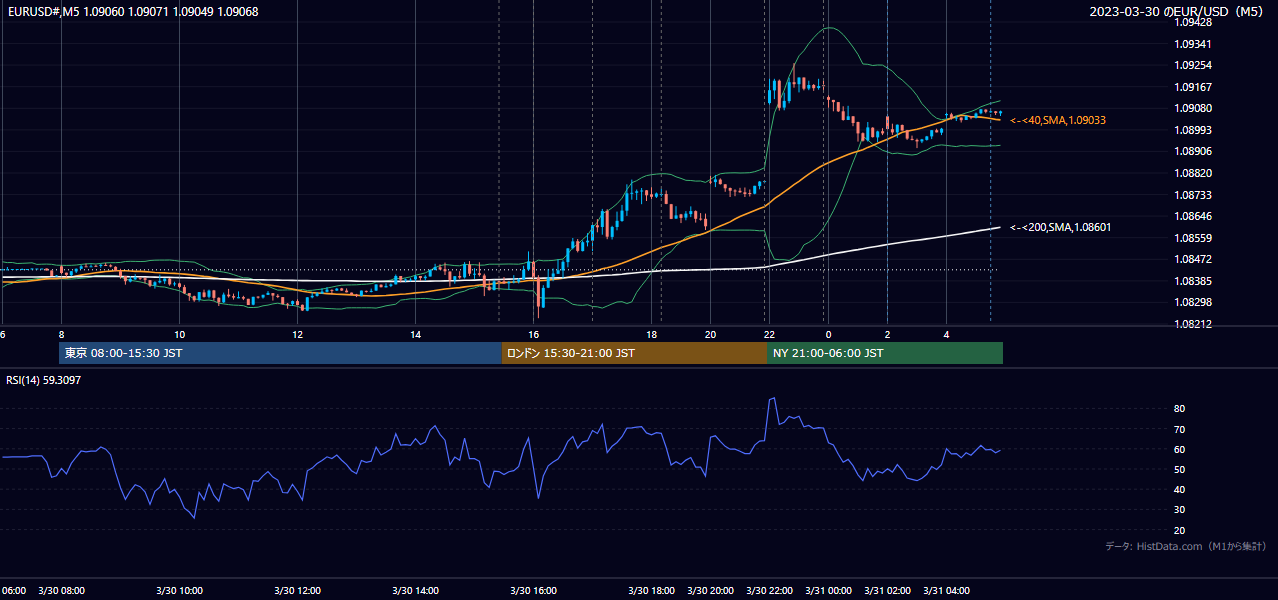Screen dimensions: 1278x600
Task: Click hour label 2 under the price chart
Action: (887, 334)
